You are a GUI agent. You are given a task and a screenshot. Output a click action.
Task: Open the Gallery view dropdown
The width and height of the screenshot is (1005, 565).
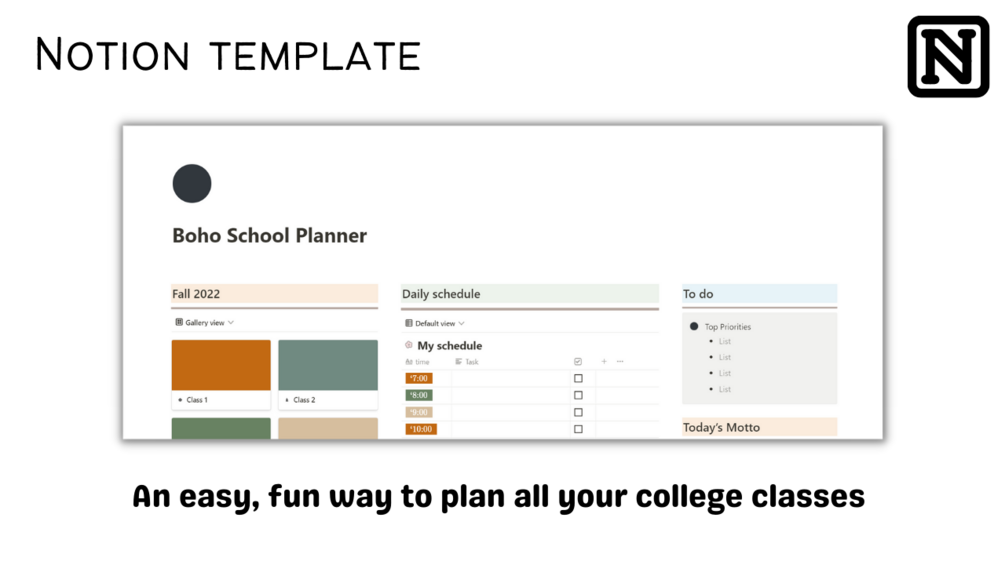[205, 323]
